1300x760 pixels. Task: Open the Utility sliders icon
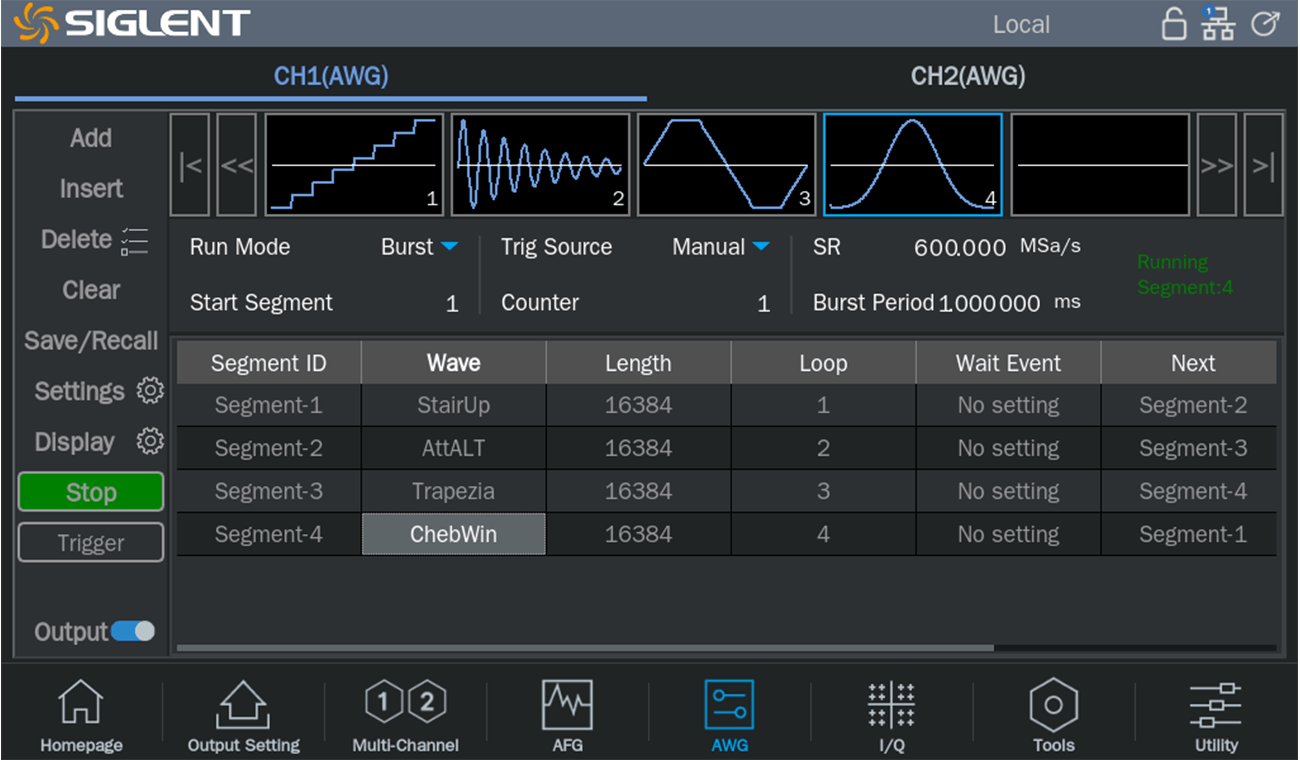pos(1215,705)
